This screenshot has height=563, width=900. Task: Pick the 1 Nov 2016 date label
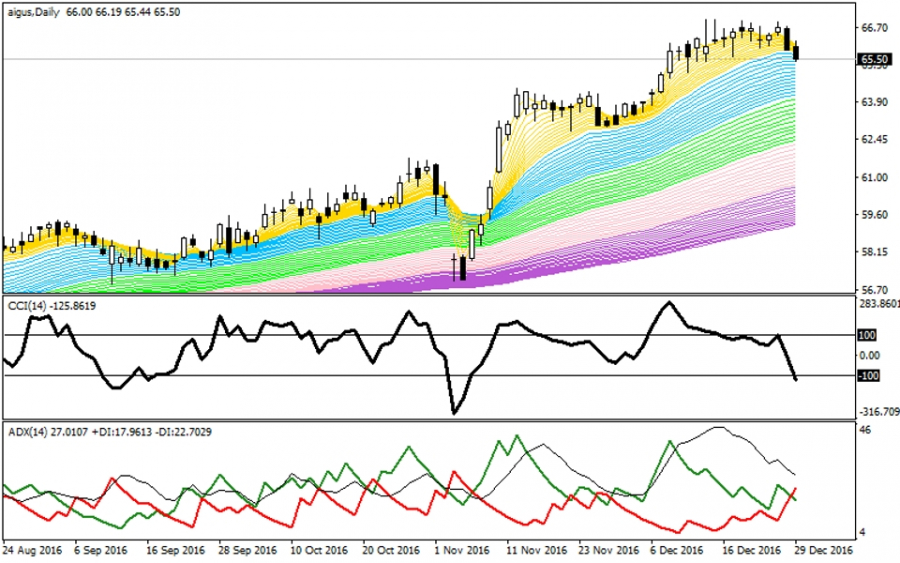[x=461, y=550]
